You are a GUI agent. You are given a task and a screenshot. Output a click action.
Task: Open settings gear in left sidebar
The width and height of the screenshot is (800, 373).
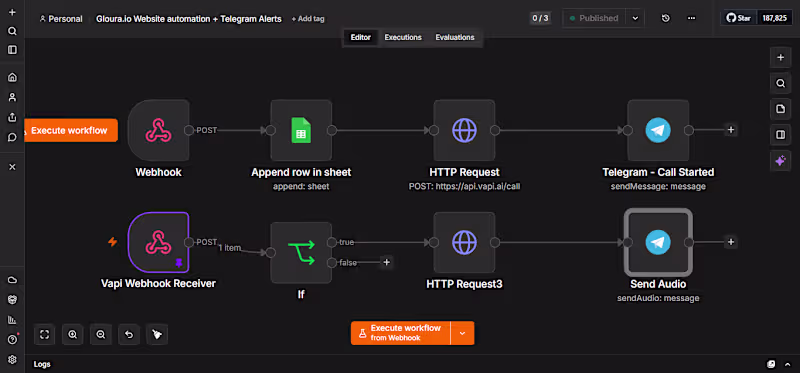(12, 360)
